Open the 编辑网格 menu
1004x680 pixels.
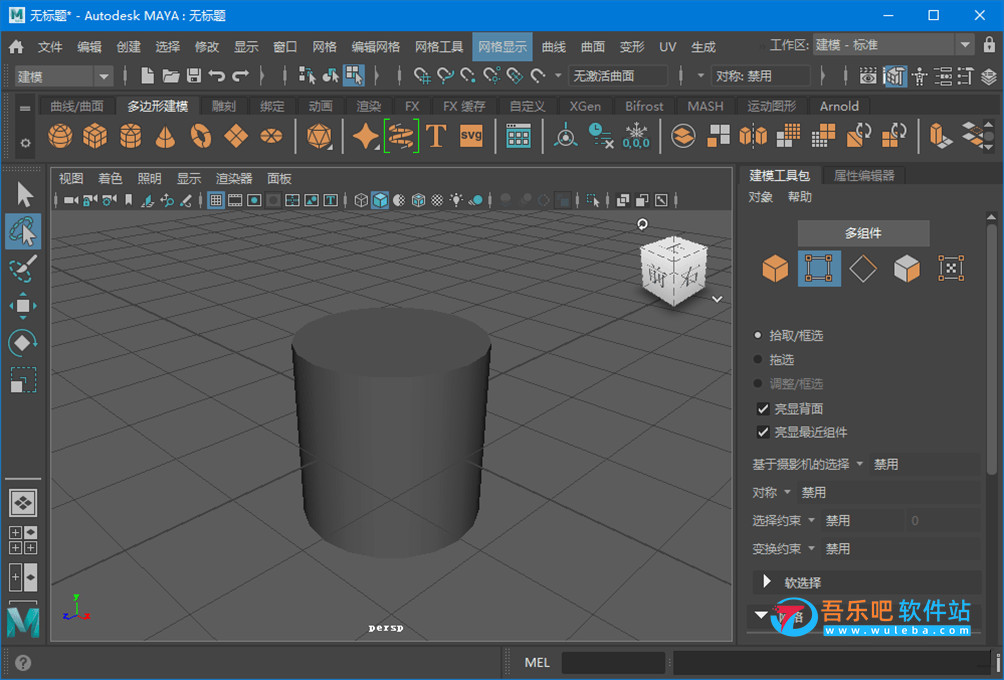(x=376, y=47)
